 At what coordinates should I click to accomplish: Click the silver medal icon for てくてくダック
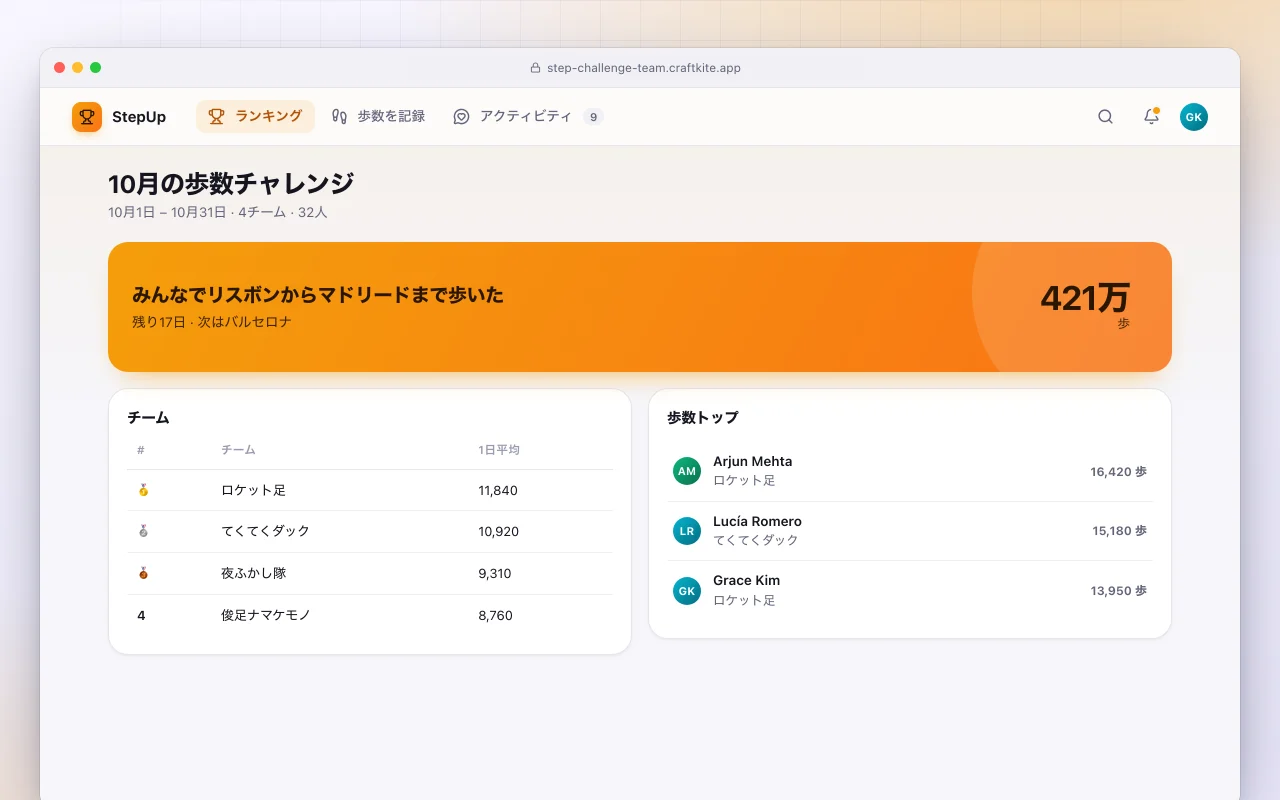(143, 532)
